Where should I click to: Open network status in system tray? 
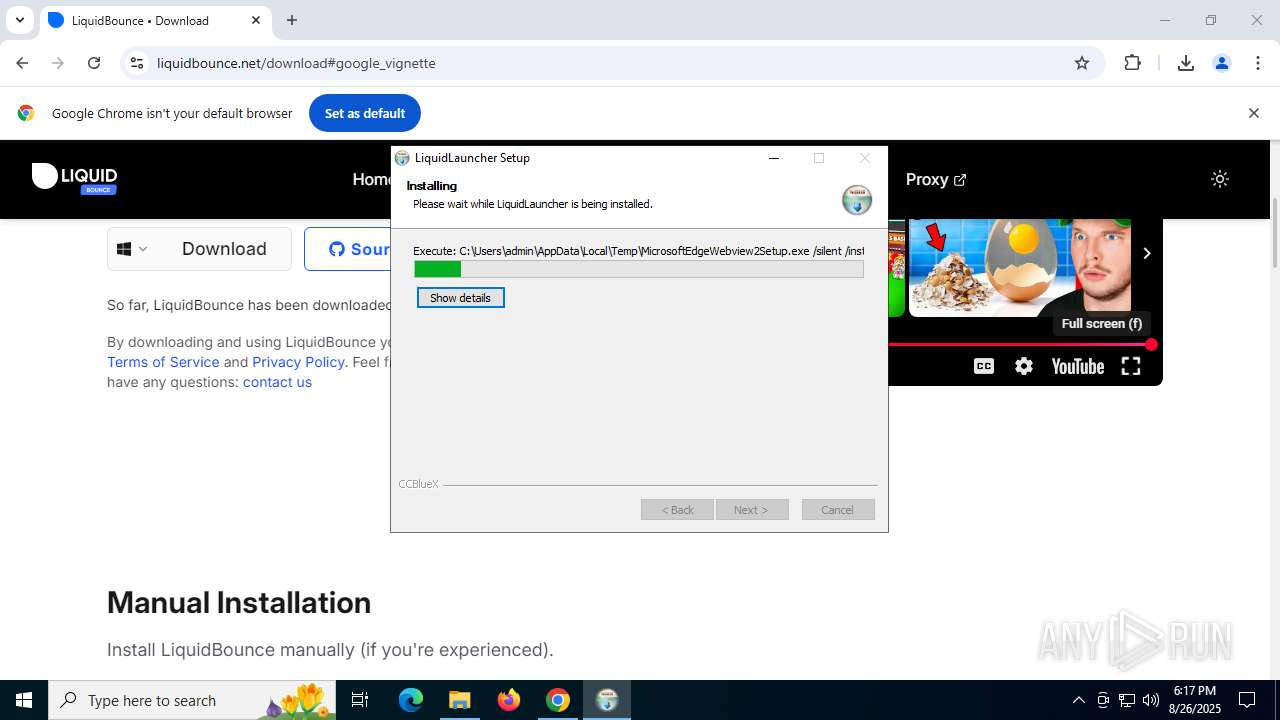pyautogui.click(x=1127, y=700)
